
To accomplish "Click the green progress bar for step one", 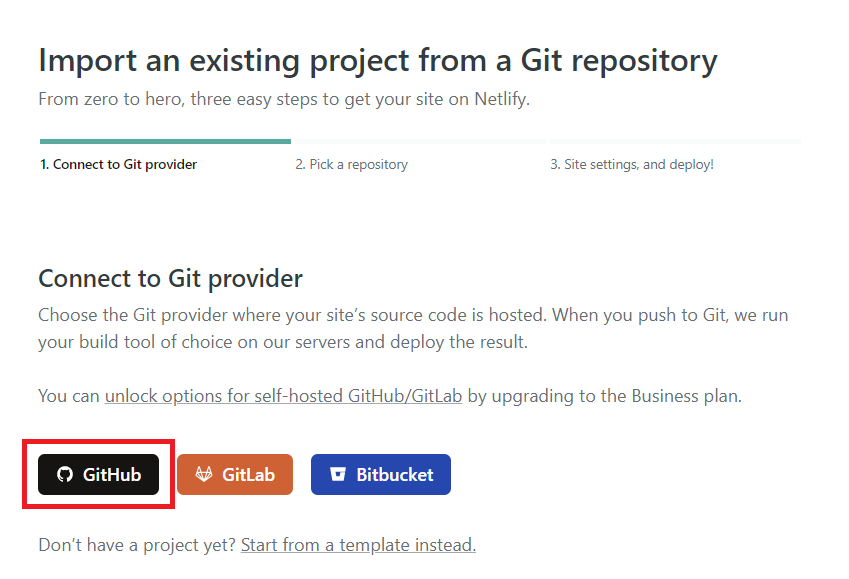I will (165, 141).
